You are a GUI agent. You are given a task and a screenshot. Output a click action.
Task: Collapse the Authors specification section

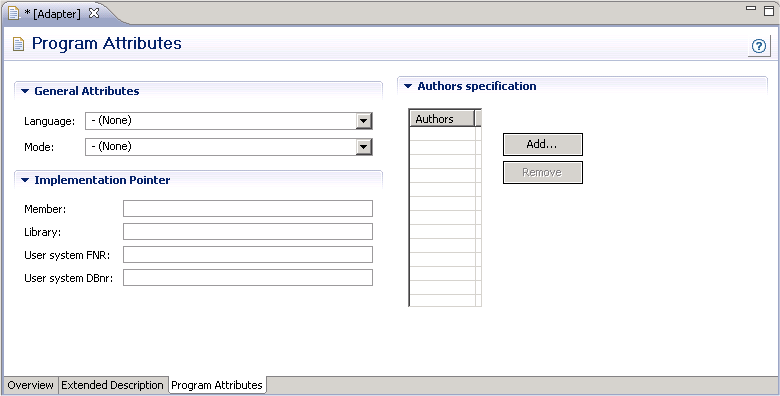coord(408,86)
